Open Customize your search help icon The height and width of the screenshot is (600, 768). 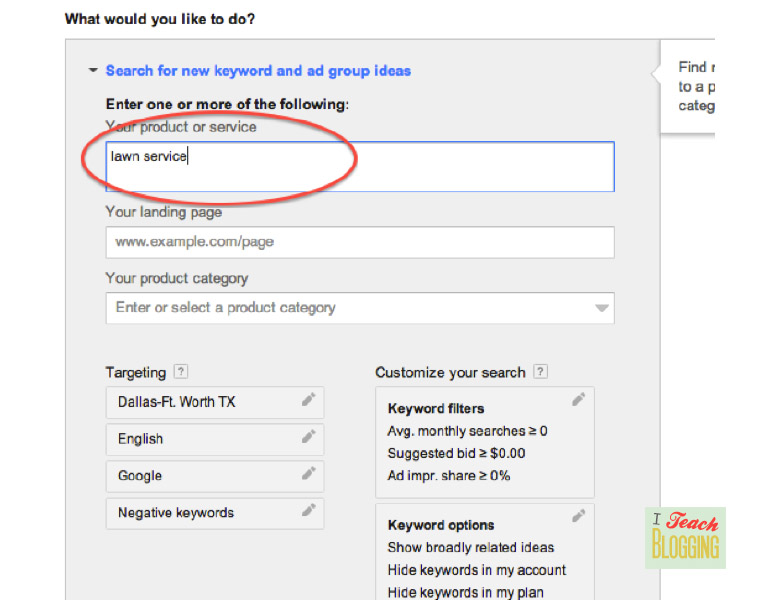(x=540, y=372)
